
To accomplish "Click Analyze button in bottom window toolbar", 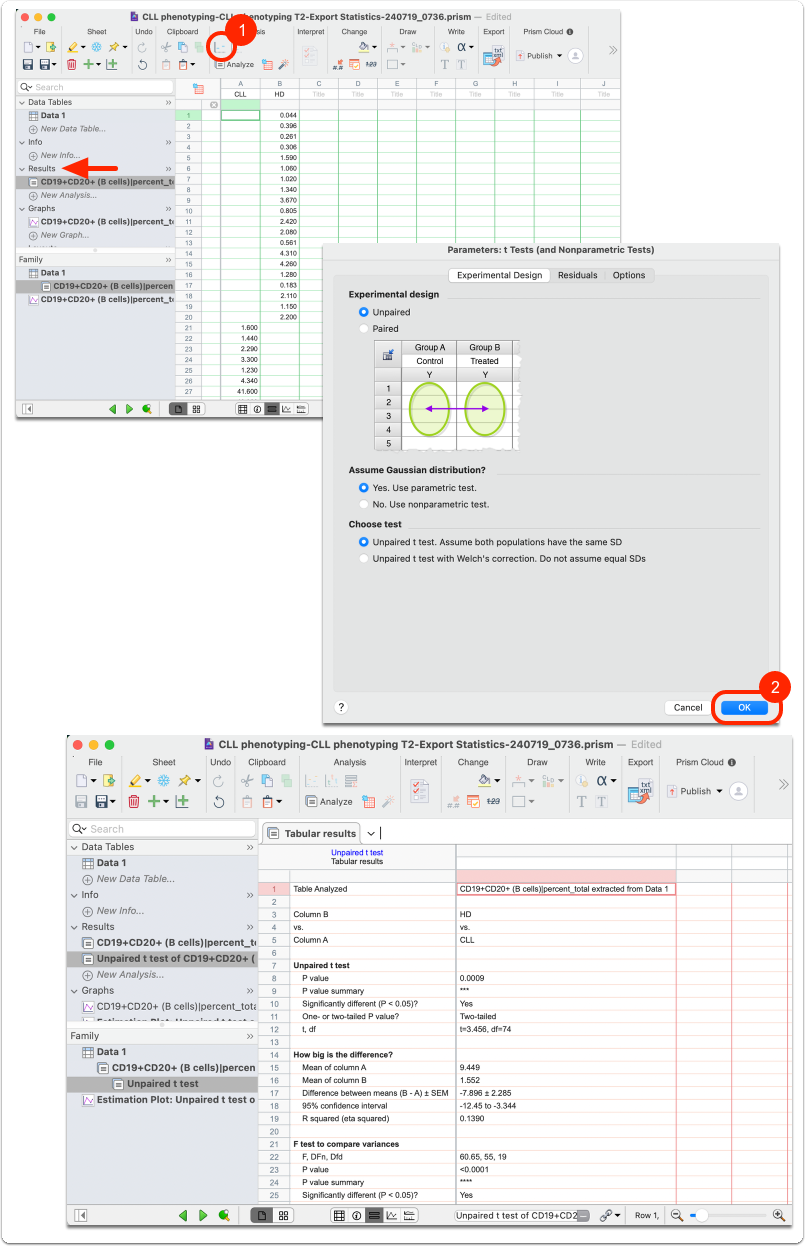I will click(x=329, y=801).
